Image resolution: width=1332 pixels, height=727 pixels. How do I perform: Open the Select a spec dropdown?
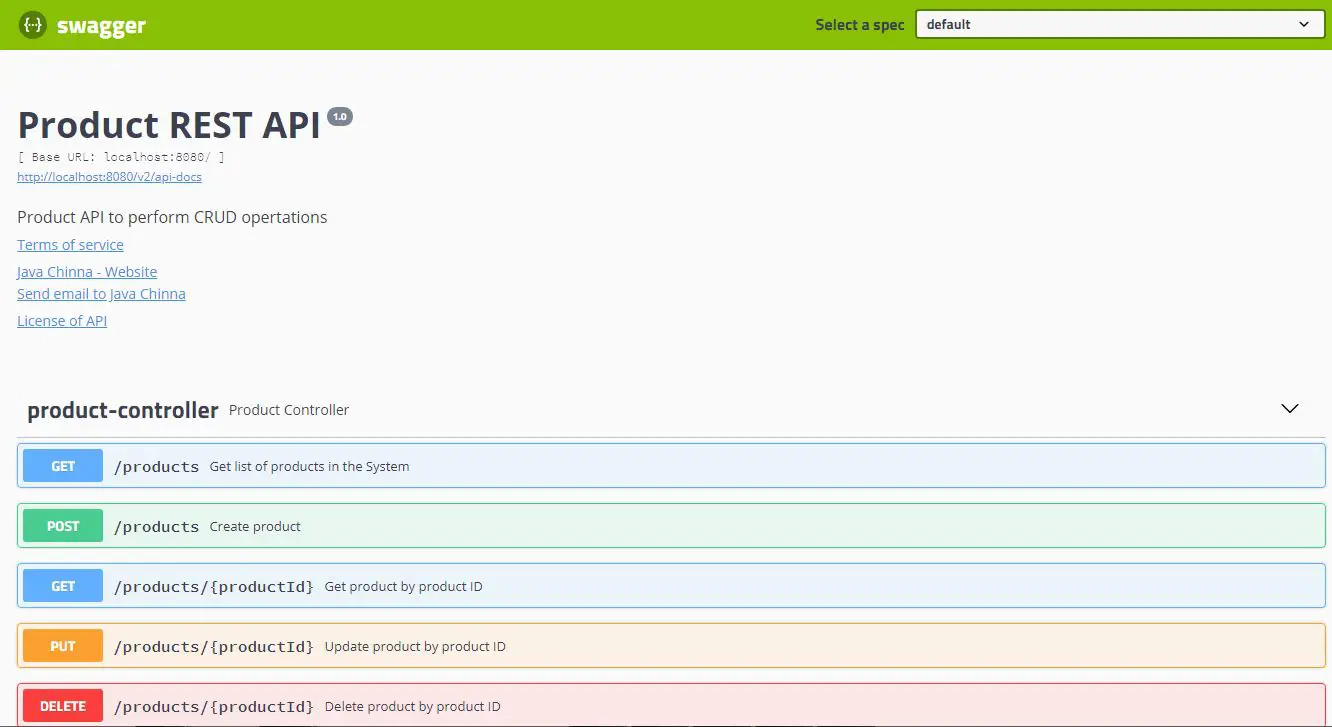[1118, 24]
